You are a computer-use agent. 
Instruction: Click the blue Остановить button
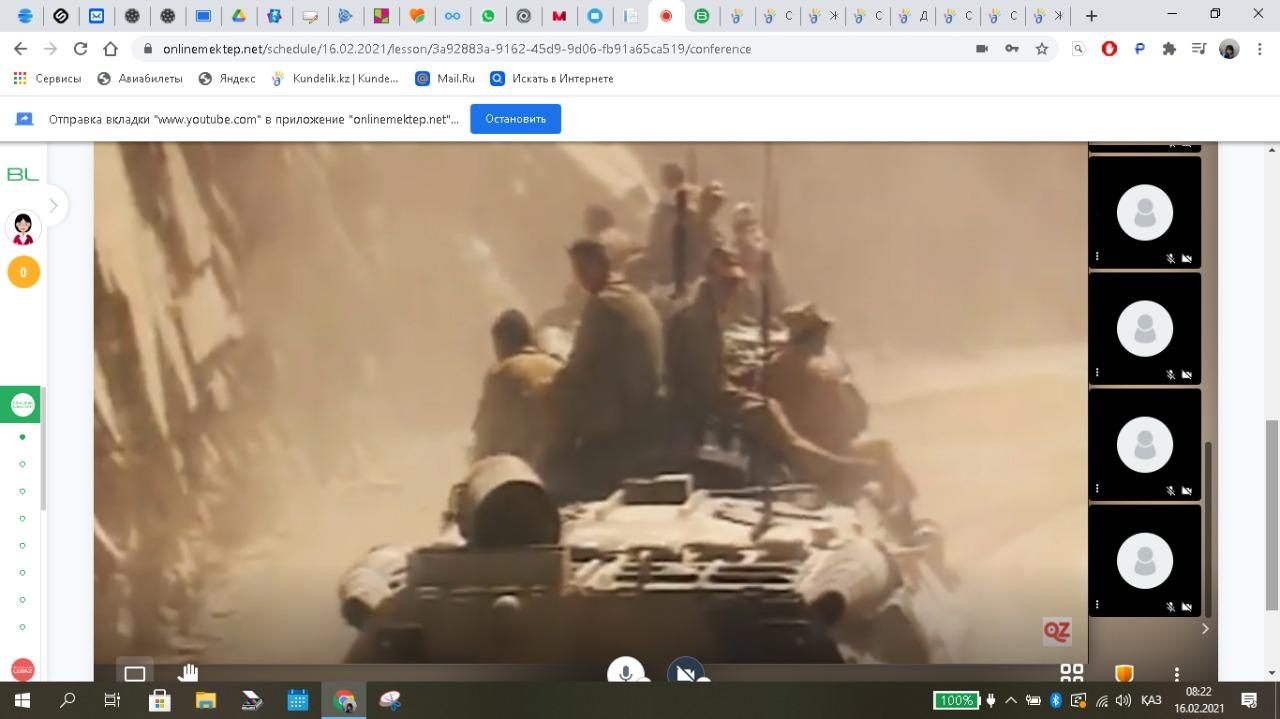pos(515,118)
